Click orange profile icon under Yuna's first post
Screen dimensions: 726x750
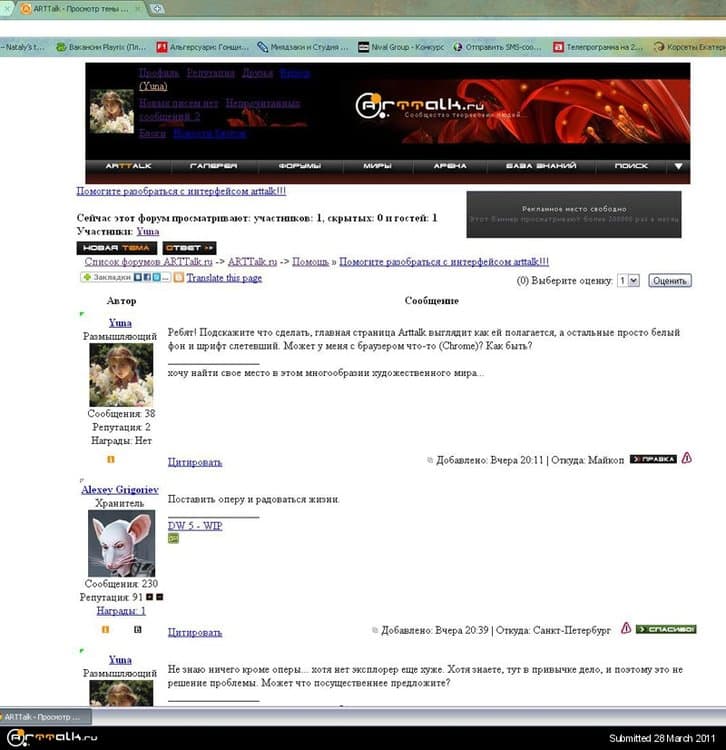pos(110,459)
